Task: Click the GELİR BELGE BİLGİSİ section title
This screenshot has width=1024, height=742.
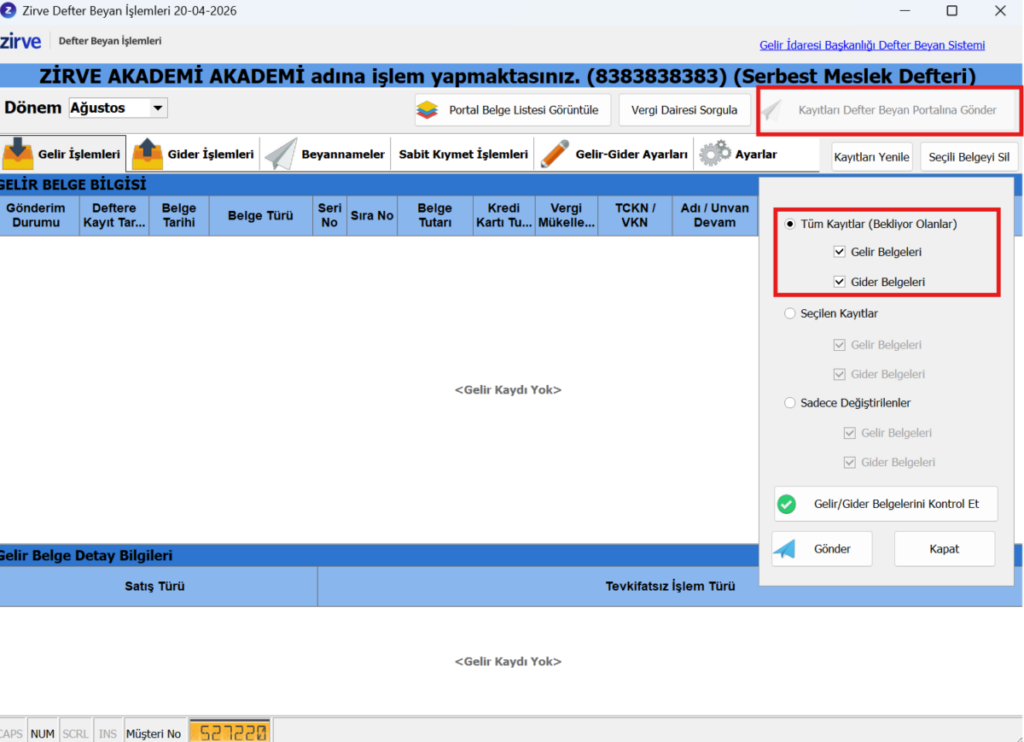Action: point(73,185)
